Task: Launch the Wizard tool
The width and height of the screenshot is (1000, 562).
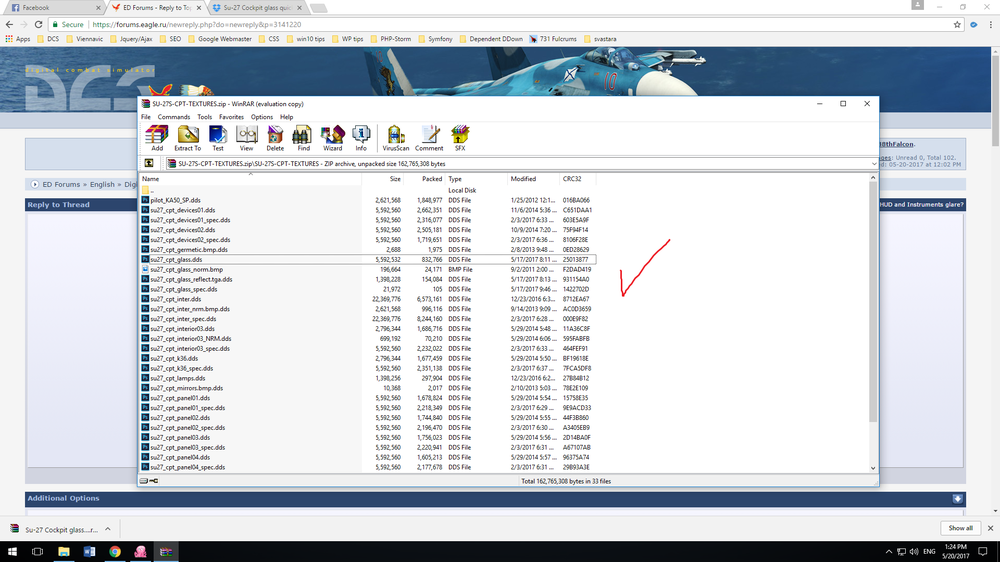Action: pyautogui.click(x=332, y=138)
